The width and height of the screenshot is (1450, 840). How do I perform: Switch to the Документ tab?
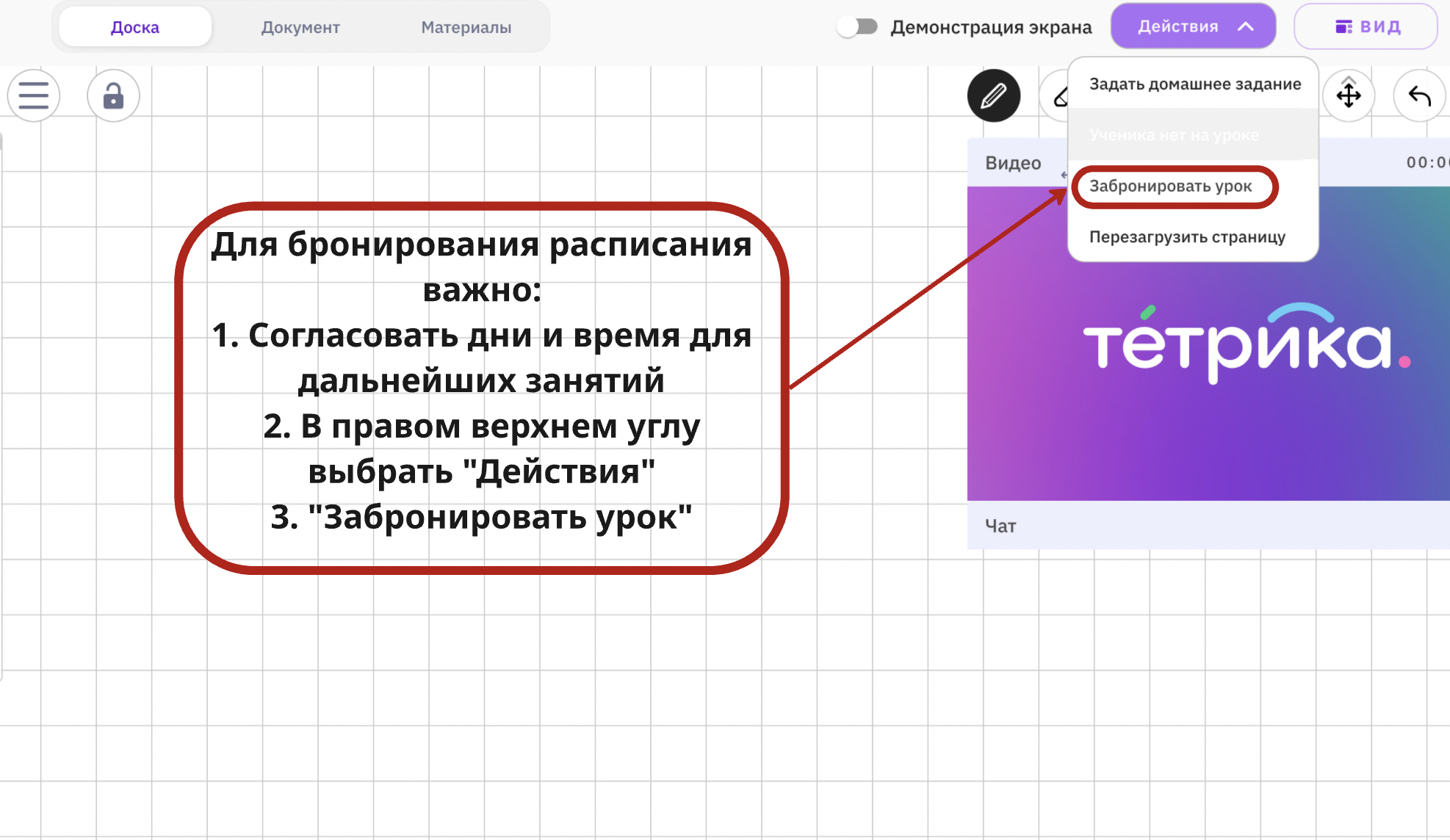[x=300, y=27]
